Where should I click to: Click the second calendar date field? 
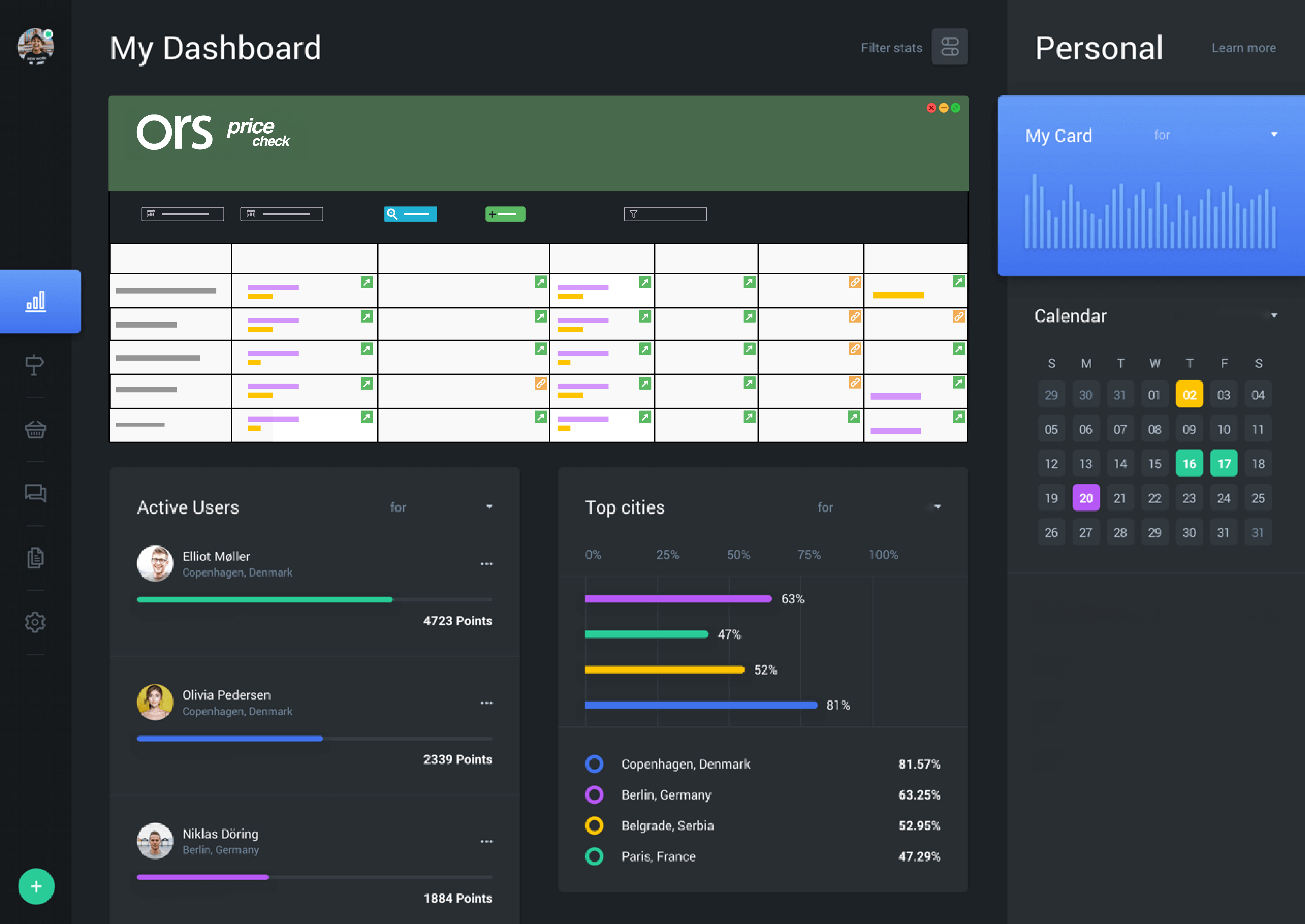pyautogui.click(x=282, y=214)
